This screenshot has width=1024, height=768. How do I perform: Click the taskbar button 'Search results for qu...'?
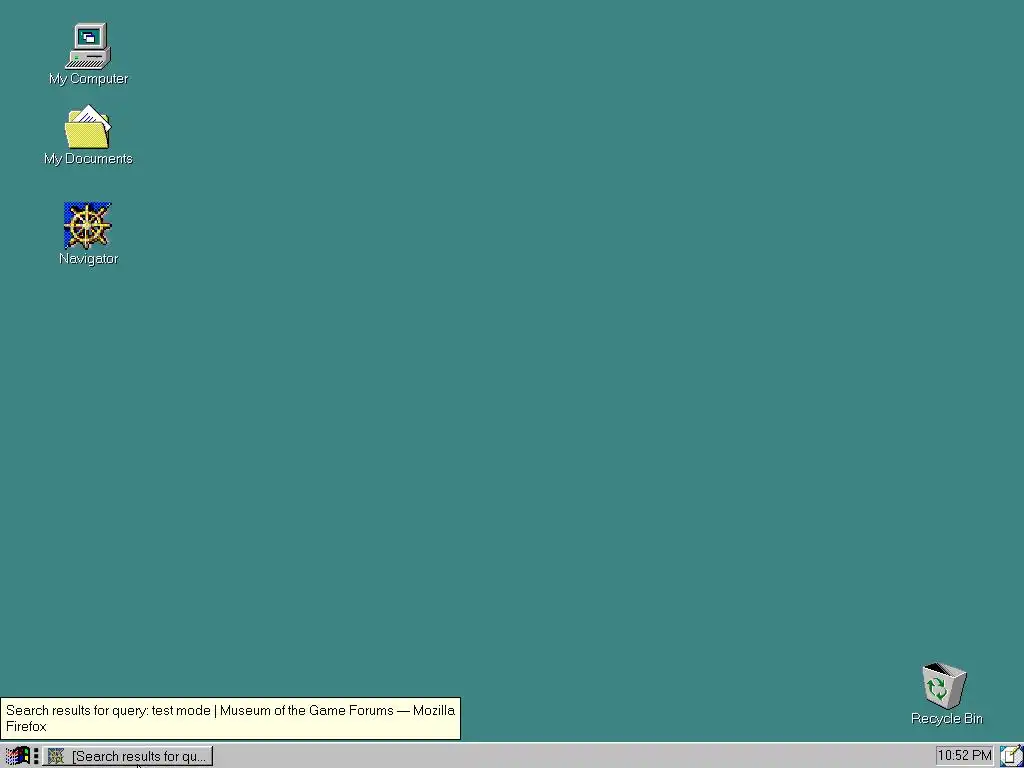[x=127, y=756]
